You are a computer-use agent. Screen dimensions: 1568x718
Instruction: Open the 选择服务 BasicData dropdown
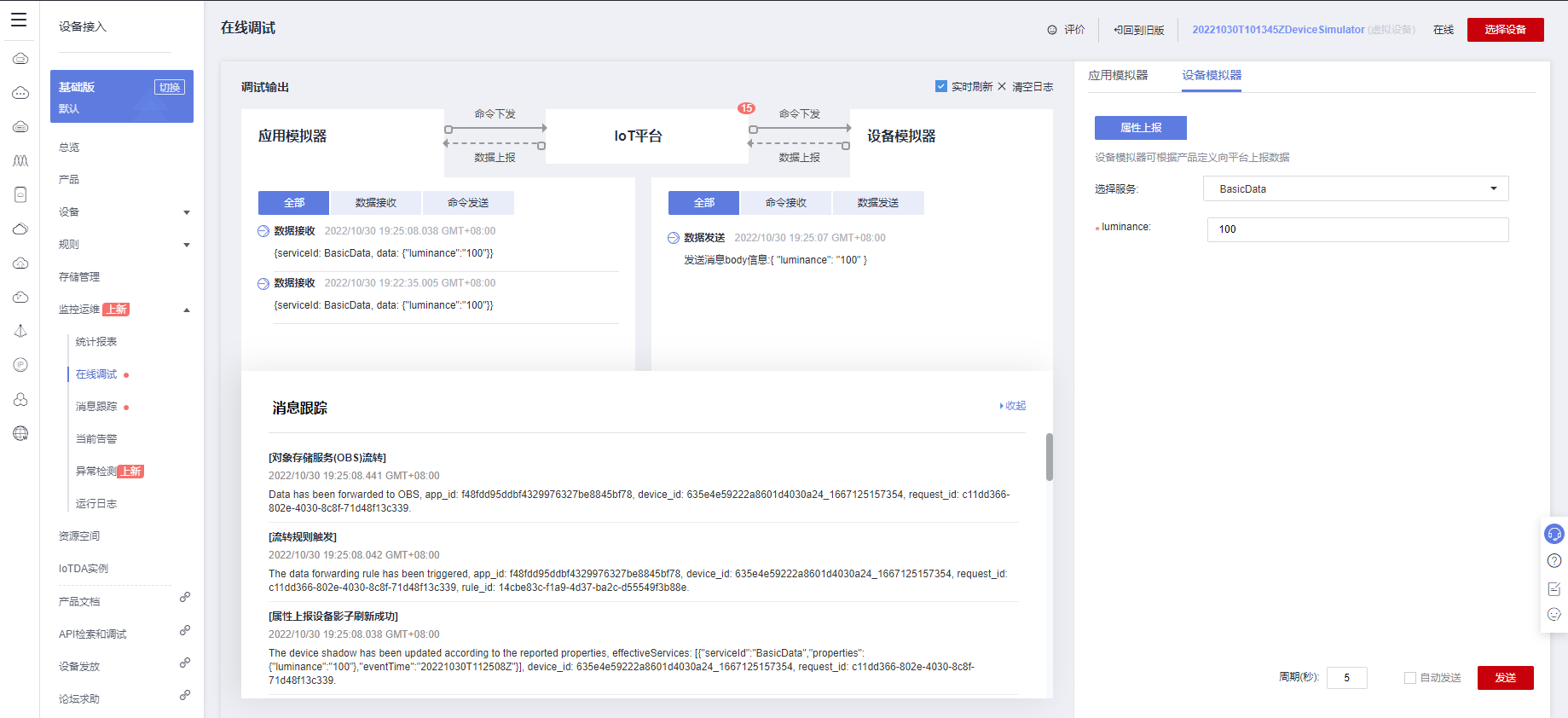[1356, 188]
